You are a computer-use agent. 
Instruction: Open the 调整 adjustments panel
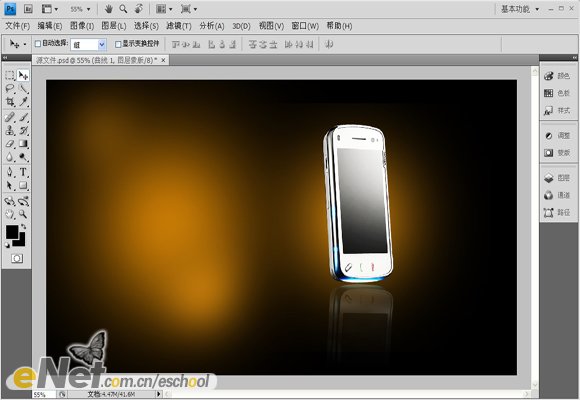point(557,135)
